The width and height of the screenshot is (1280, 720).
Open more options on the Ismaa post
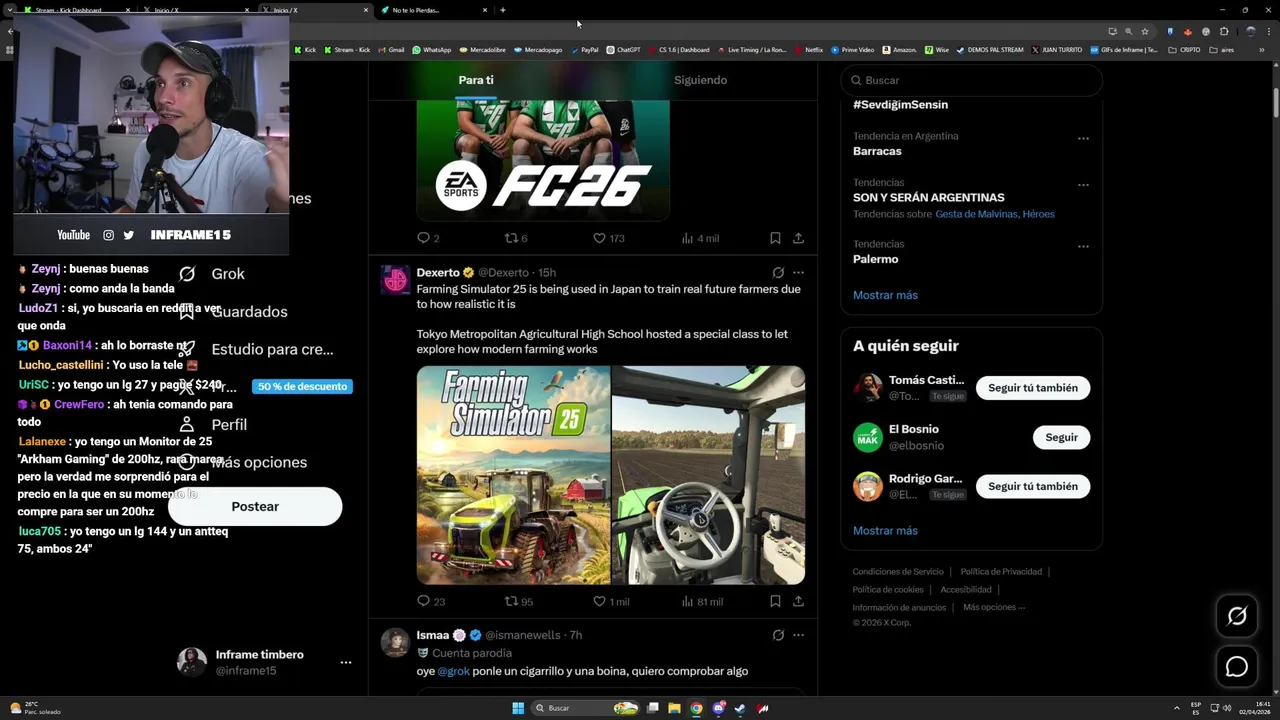coord(798,635)
